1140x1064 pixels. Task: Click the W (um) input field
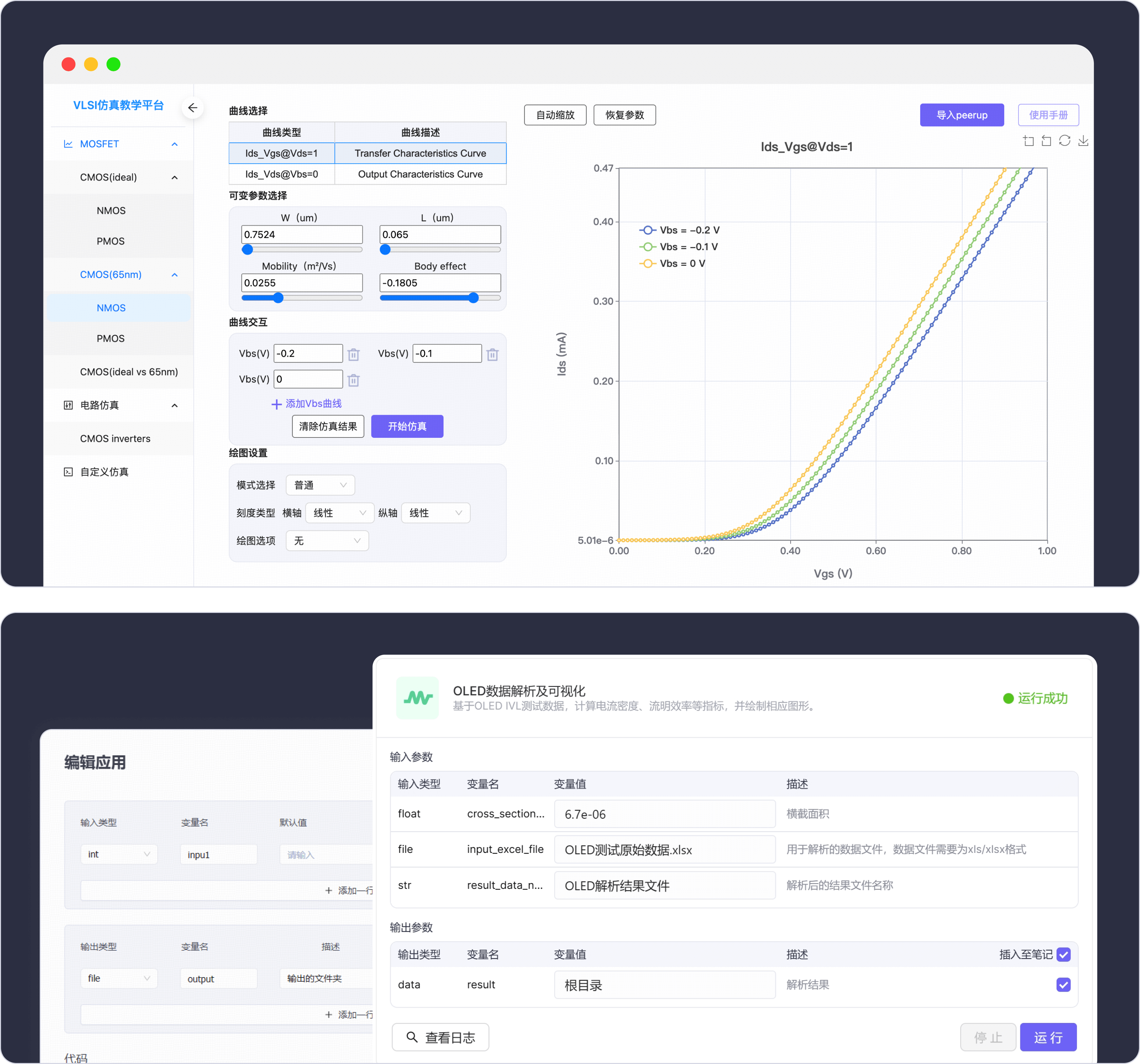tap(302, 235)
